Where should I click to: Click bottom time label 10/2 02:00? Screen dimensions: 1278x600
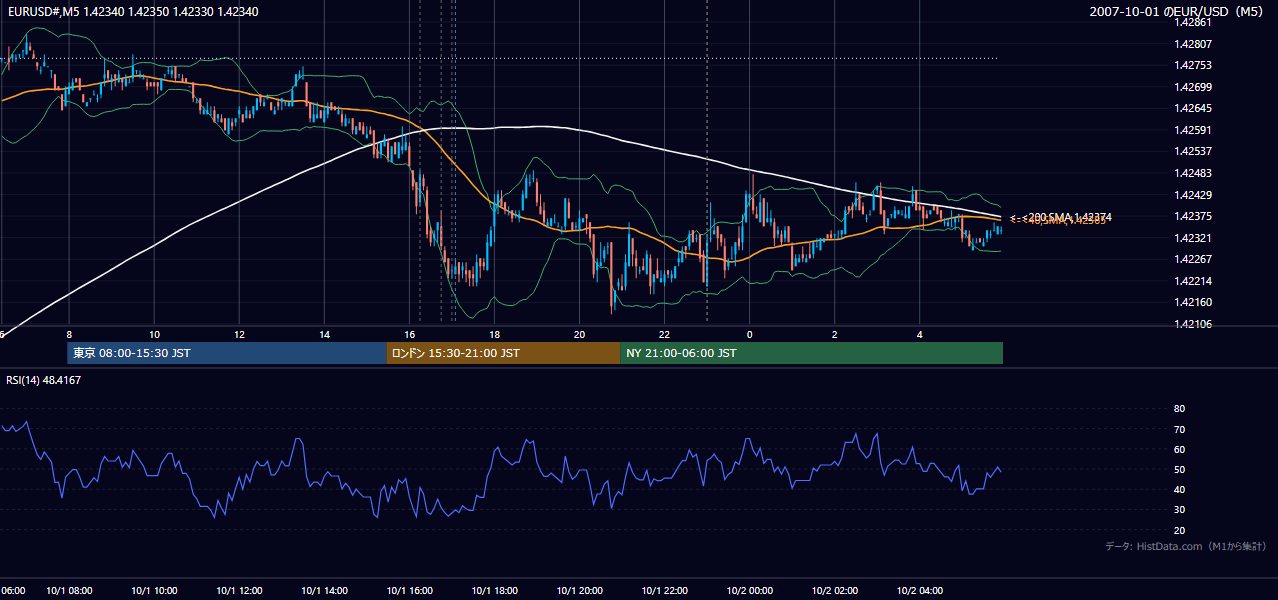pyautogui.click(x=835, y=591)
